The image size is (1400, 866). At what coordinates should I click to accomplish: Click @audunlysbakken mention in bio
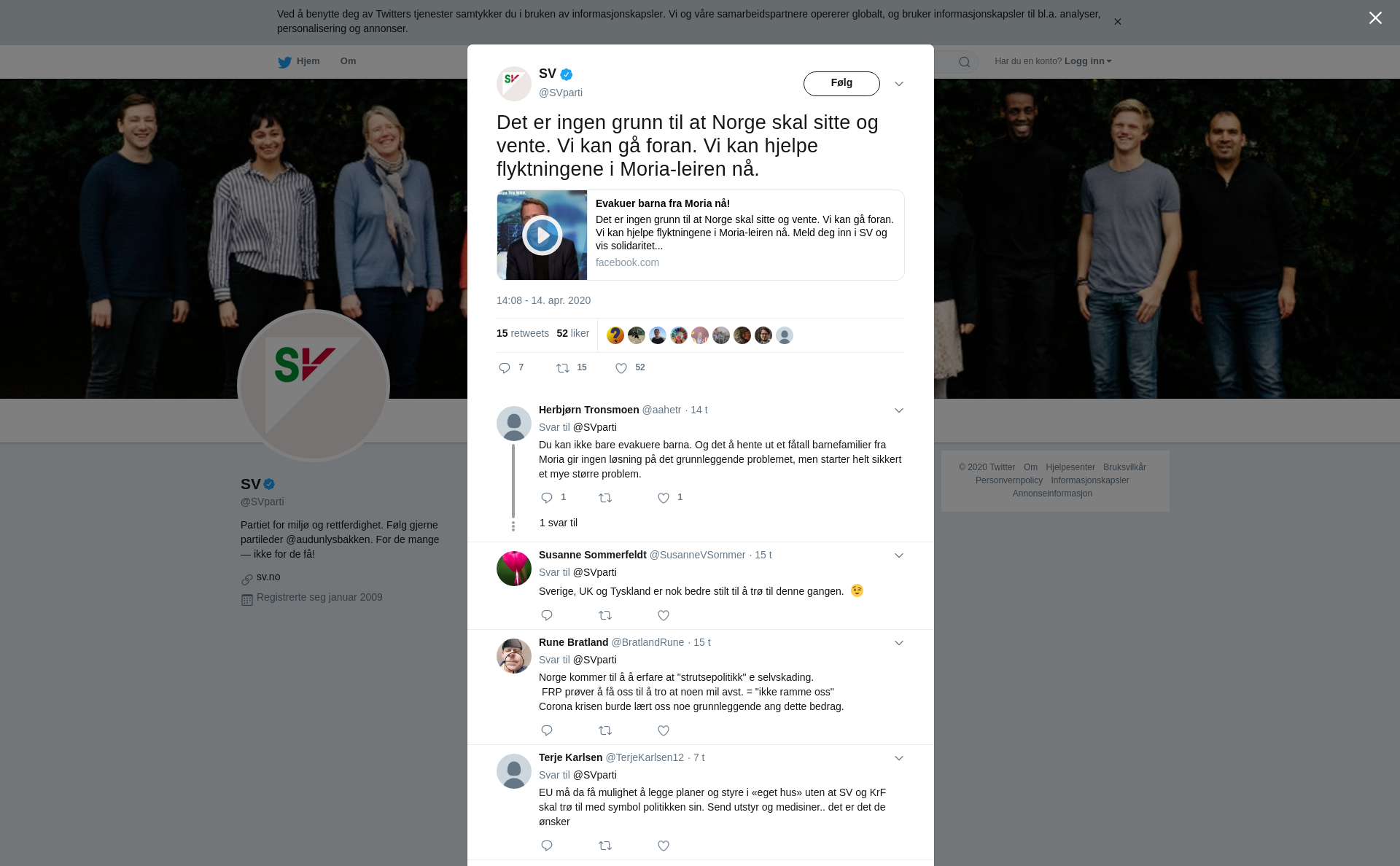pos(328,539)
